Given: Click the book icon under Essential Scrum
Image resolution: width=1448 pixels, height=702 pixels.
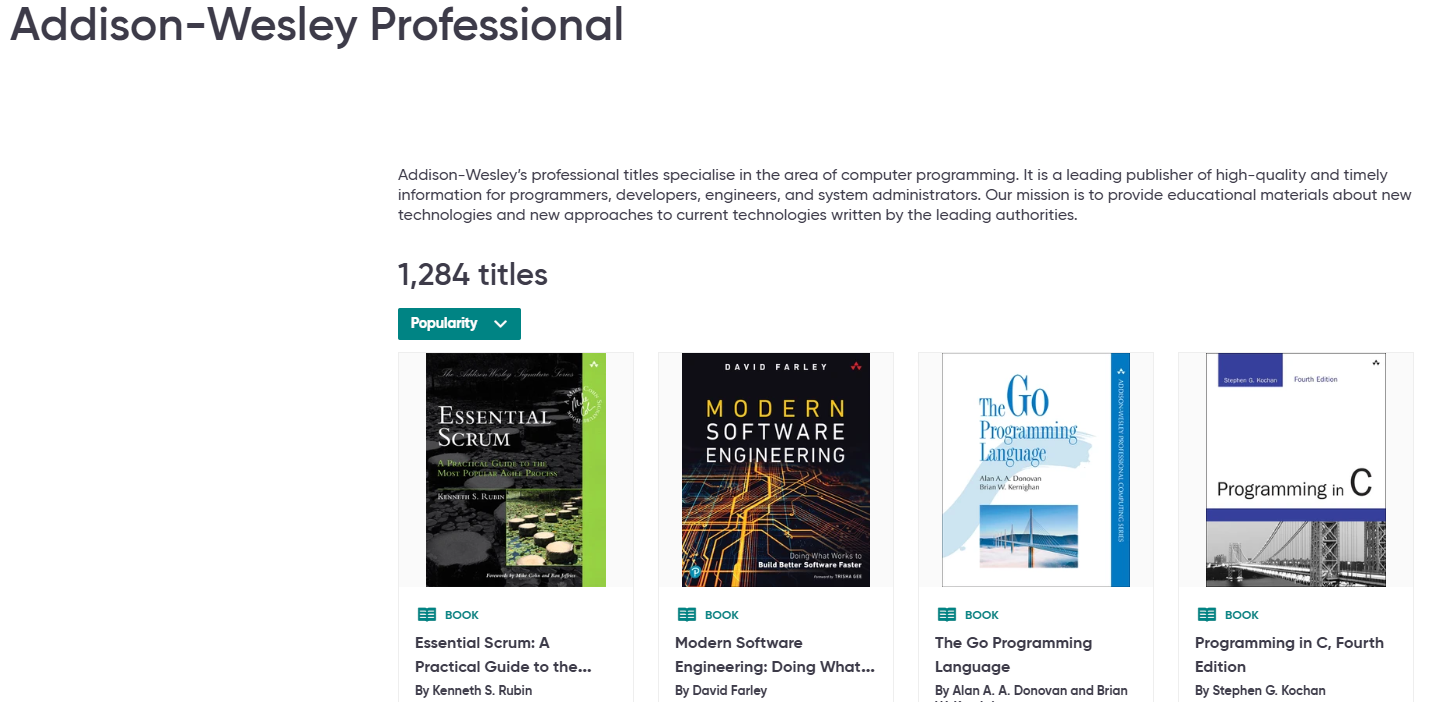Looking at the screenshot, I should (x=427, y=615).
